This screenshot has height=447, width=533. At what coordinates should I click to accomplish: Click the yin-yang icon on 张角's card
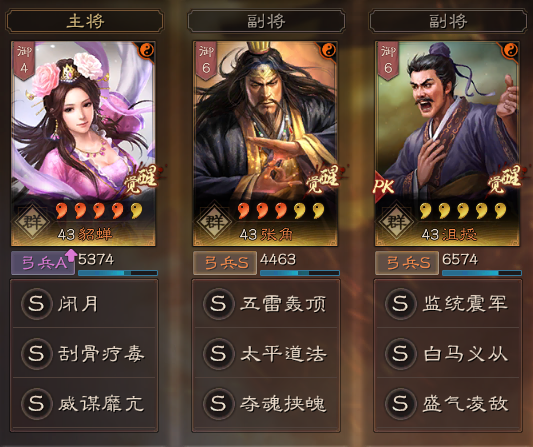pyautogui.click(x=329, y=51)
